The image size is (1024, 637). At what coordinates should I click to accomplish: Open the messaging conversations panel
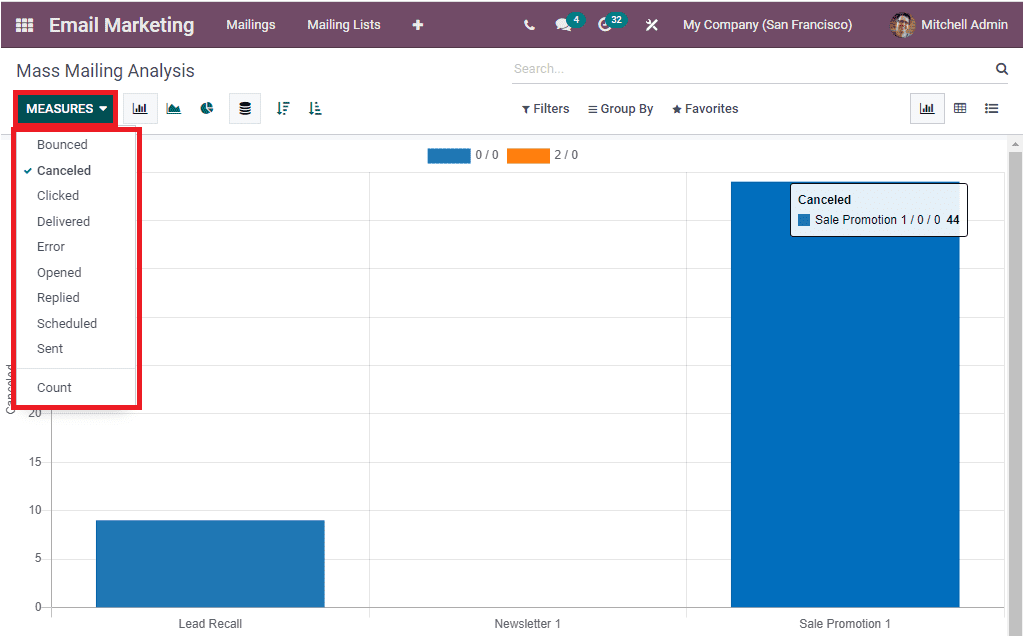coord(563,24)
